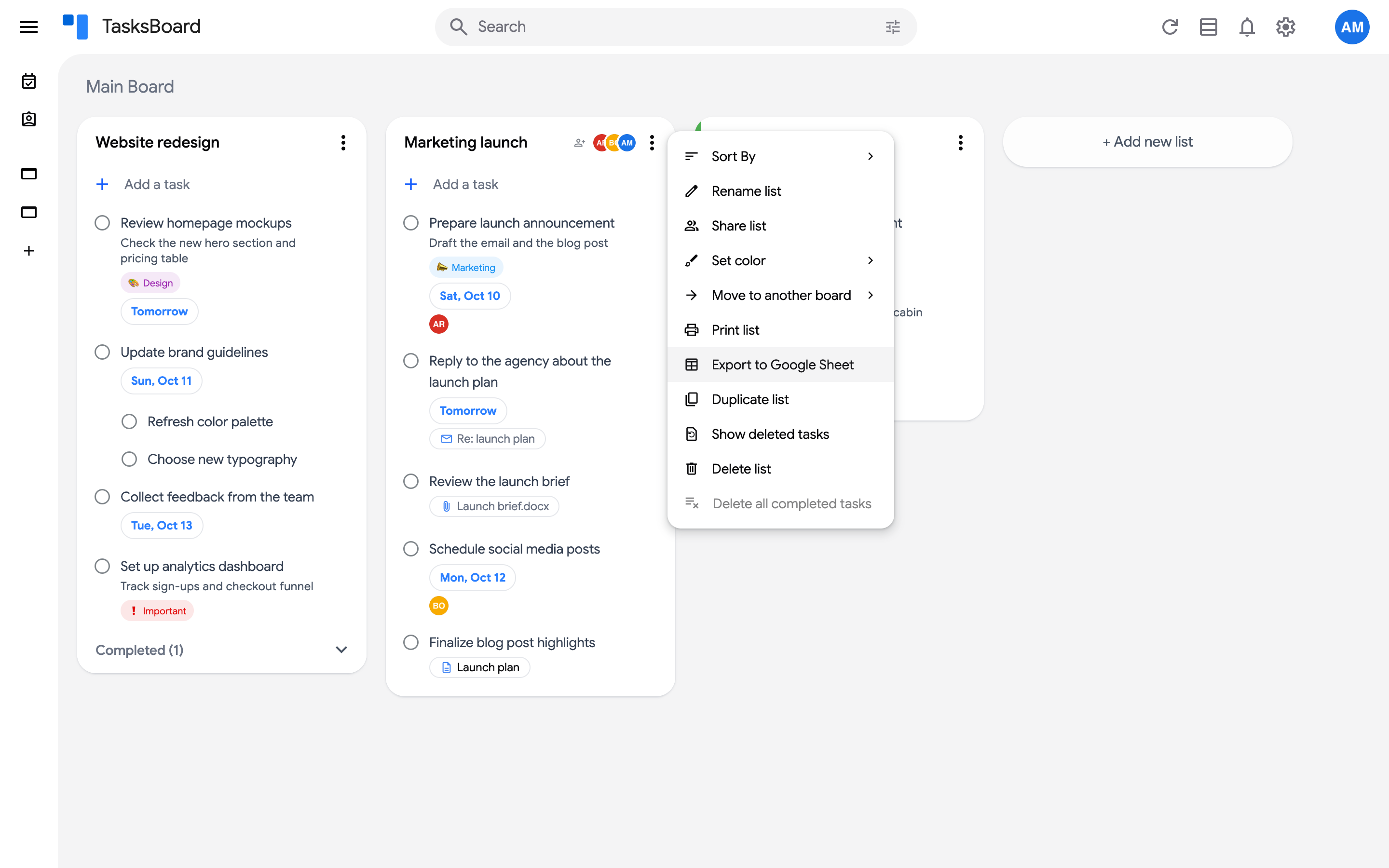Open the Re: launch plan email chip
This screenshot has width=1389, height=868.
[x=487, y=439]
